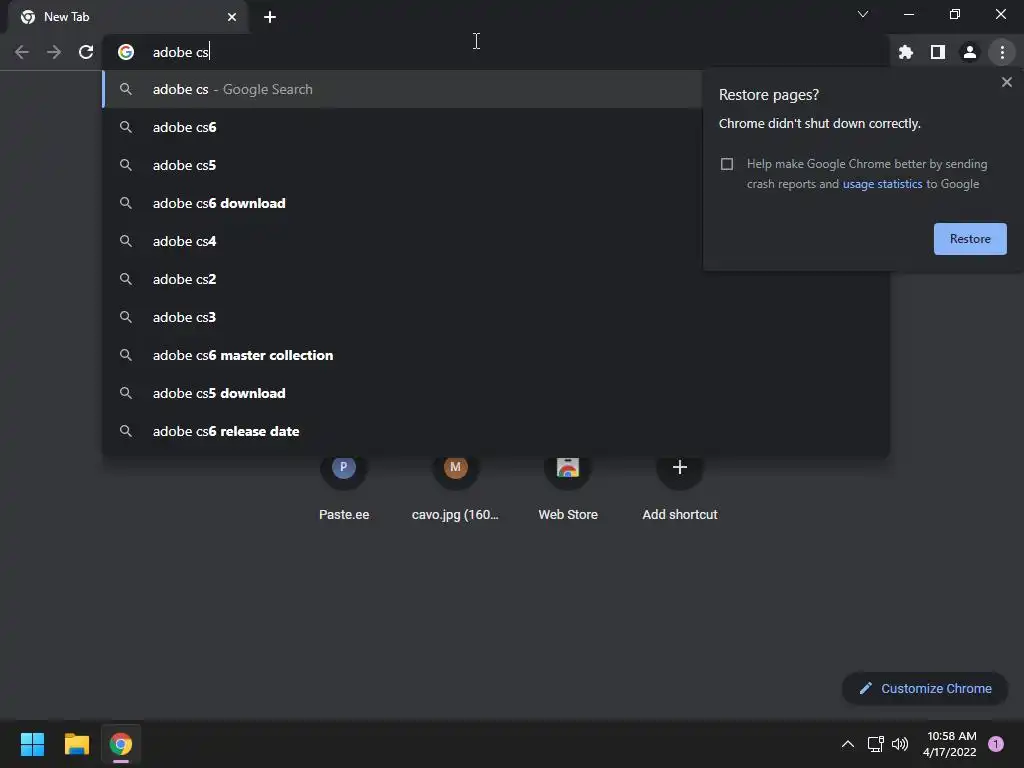
Task: Click the Add shortcut plus tile
Action: pos(680,486)
